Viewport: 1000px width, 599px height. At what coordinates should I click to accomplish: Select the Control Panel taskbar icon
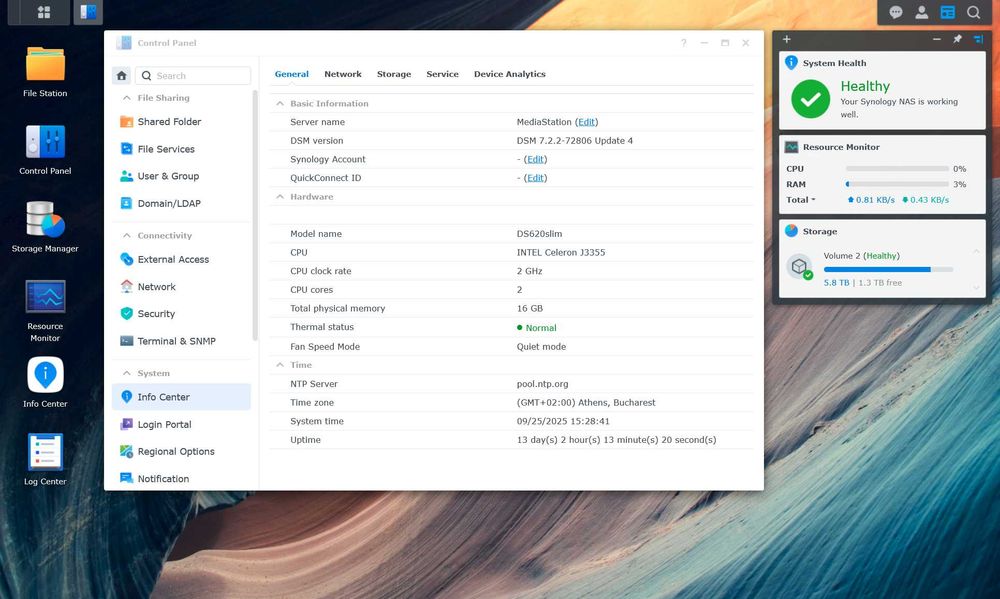88,12
